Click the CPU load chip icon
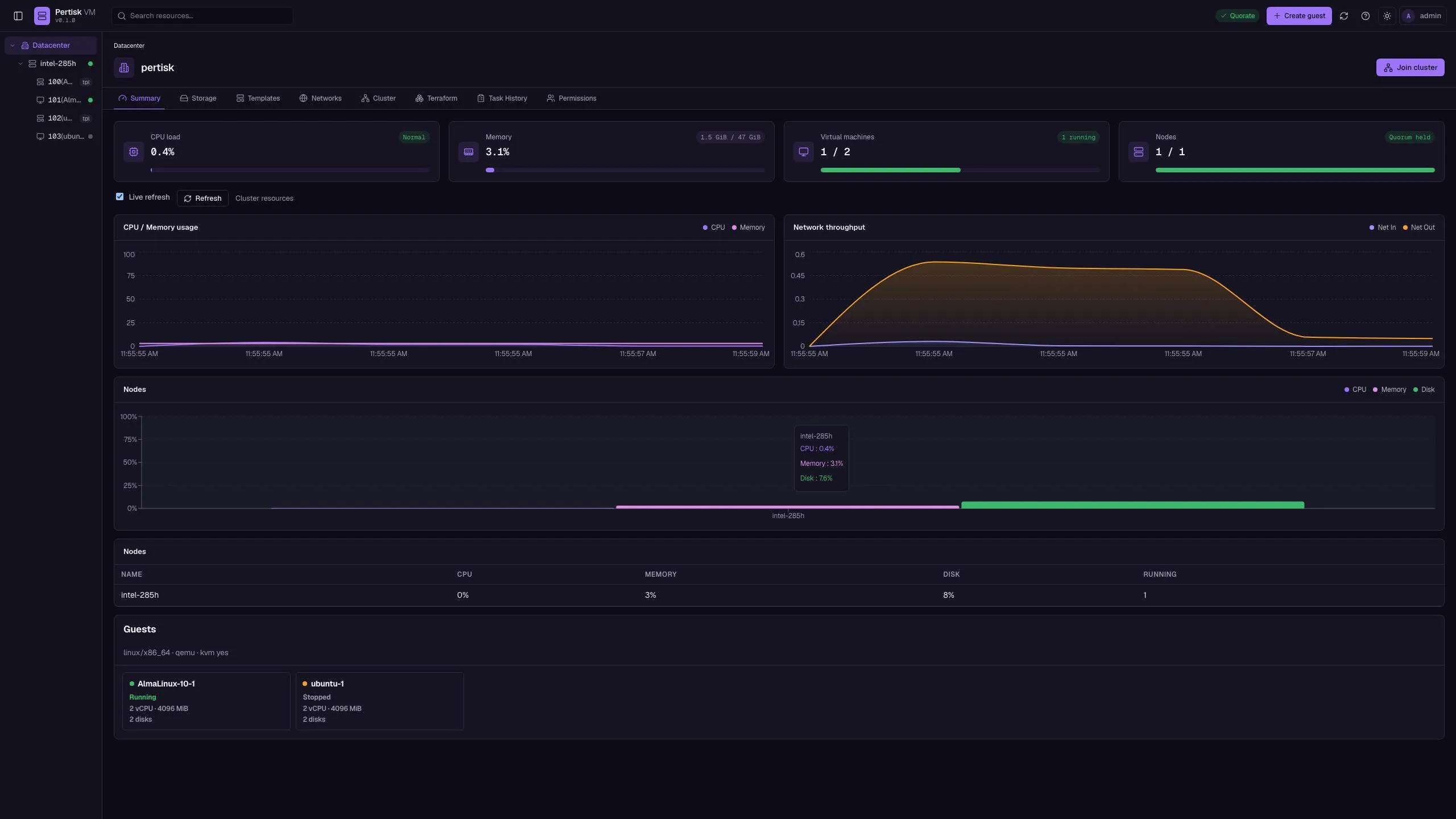The width and height of the screenshot is (1456, 819). 134,152
